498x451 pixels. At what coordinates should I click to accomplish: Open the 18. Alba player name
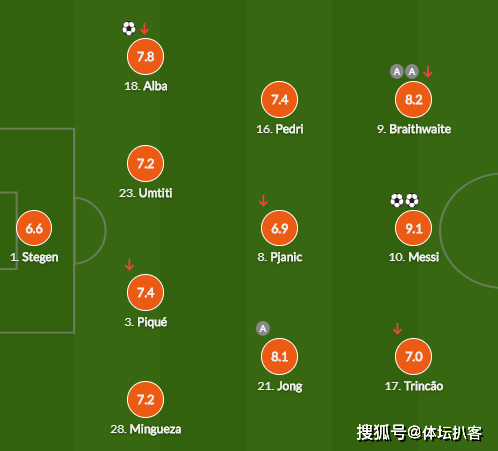tap(146, 86)
